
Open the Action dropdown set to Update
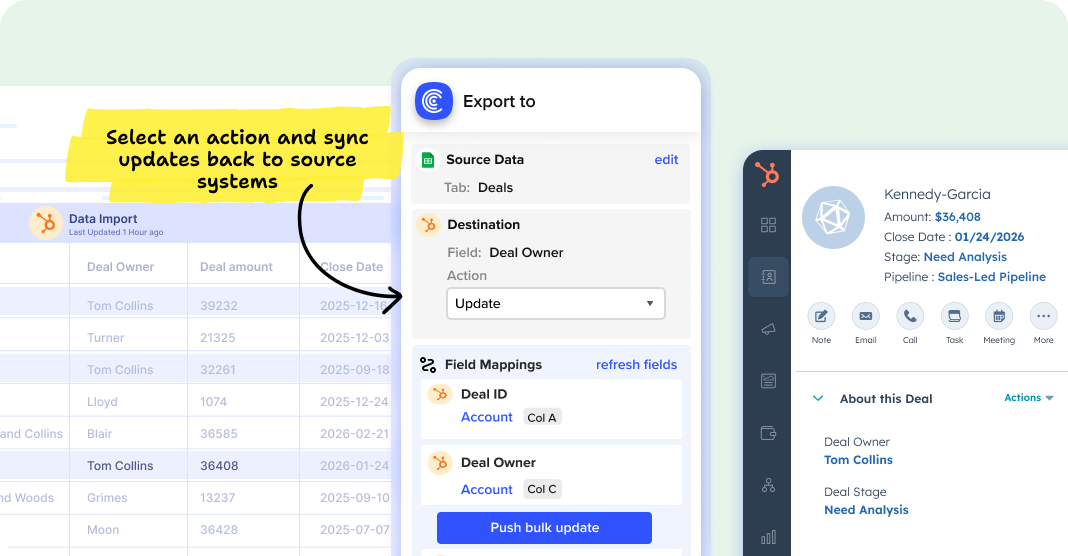(x=556, y=304)
